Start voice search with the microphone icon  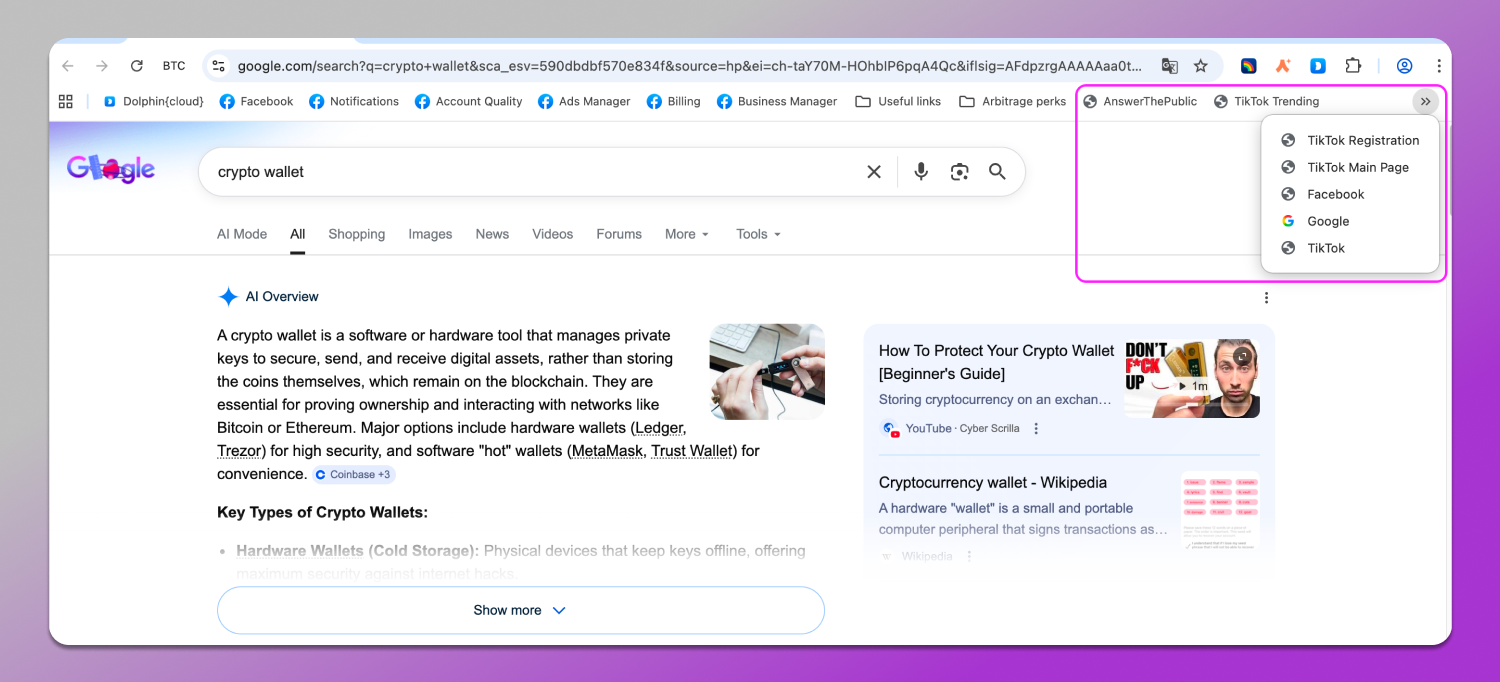coord(921,172)
